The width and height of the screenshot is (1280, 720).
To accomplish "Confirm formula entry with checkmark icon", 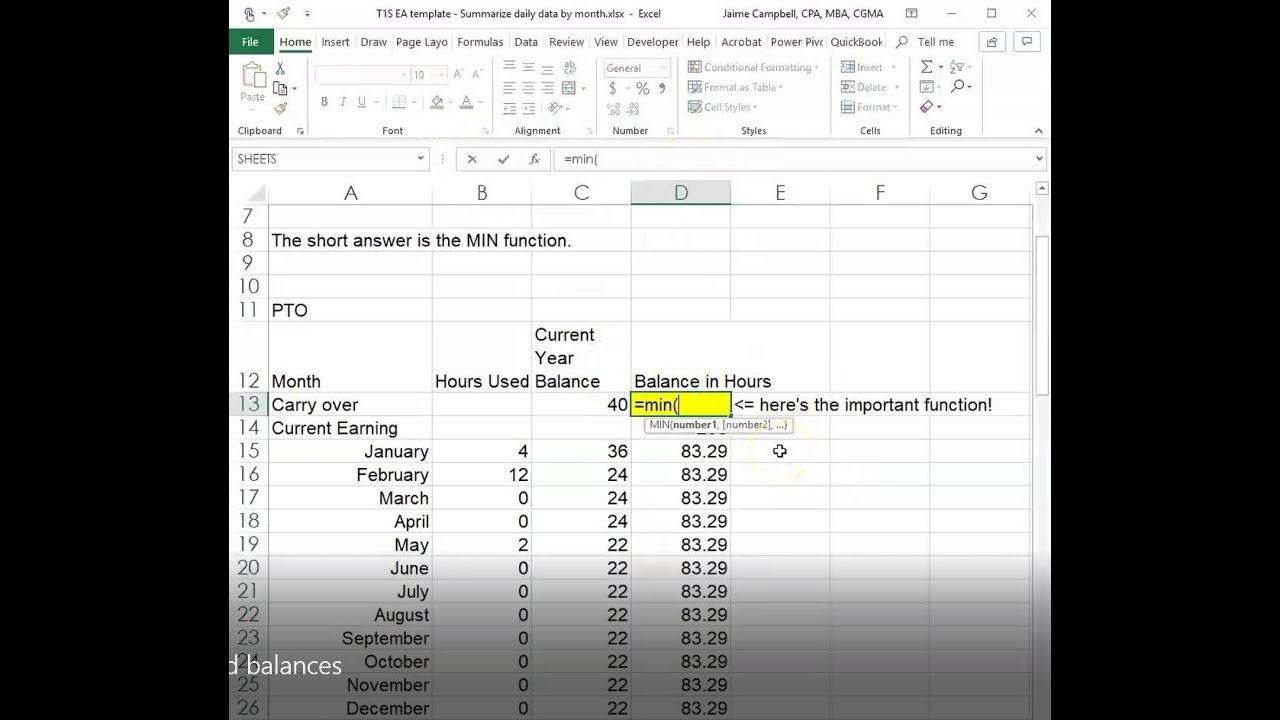I will coord(503,159).
